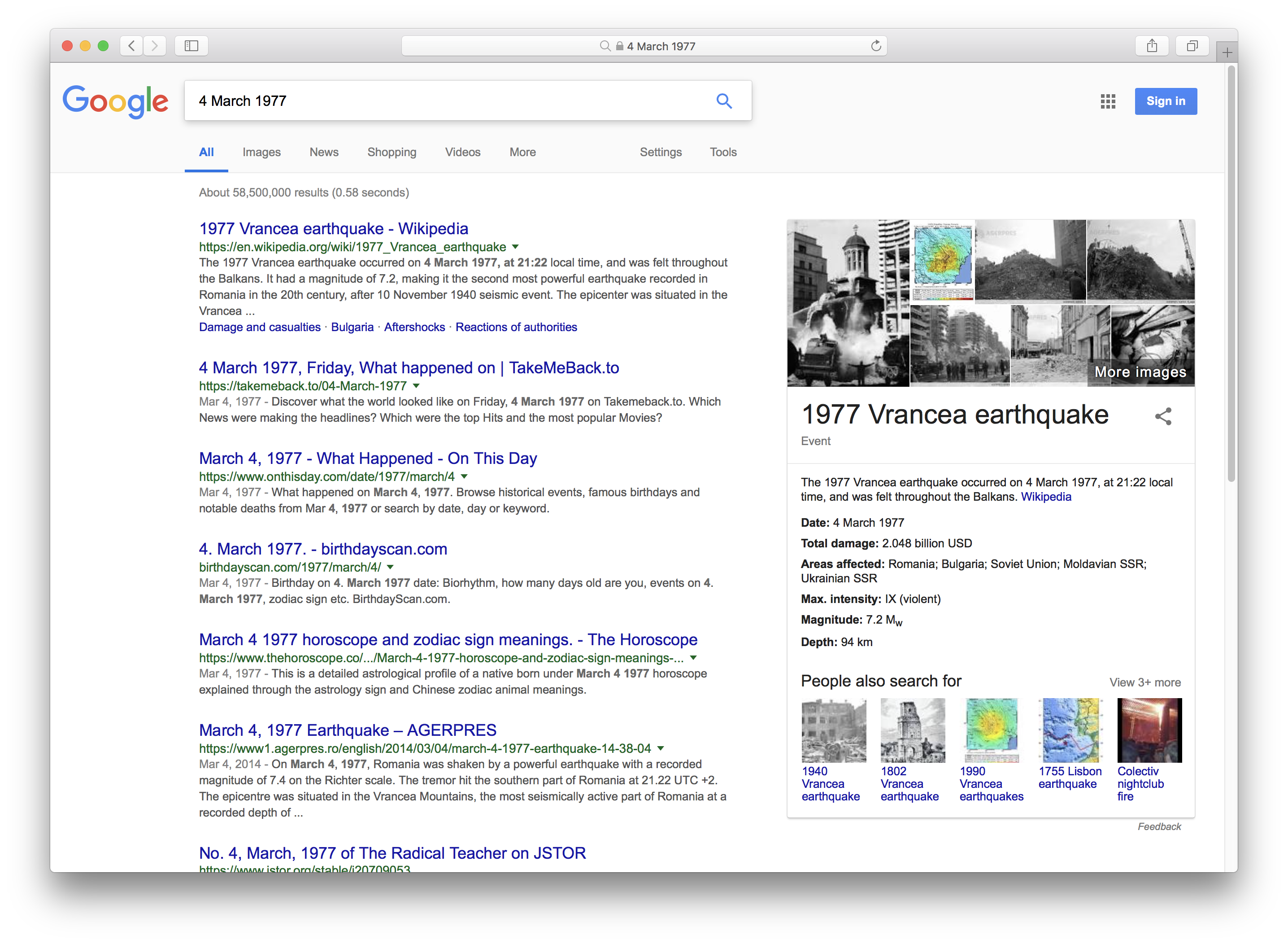The image size is (1288, 944).
Task: Click the Safari back arrow button
Action: [131, 46]
